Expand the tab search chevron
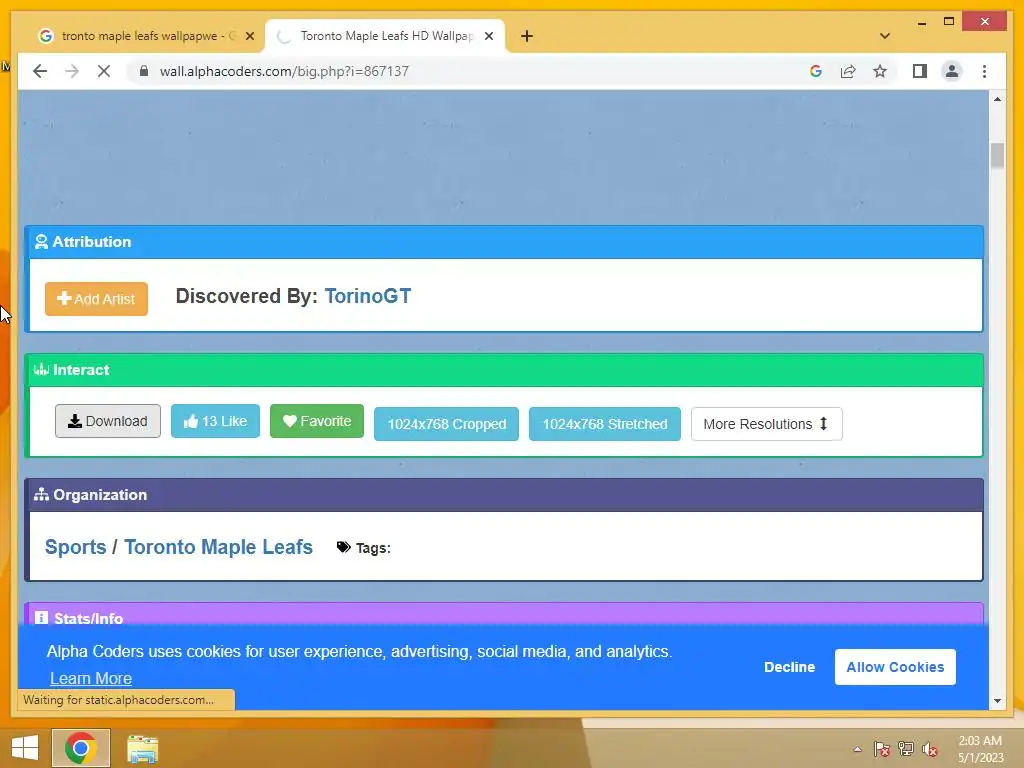1024x768 pixels. click(x=885, y=36)
